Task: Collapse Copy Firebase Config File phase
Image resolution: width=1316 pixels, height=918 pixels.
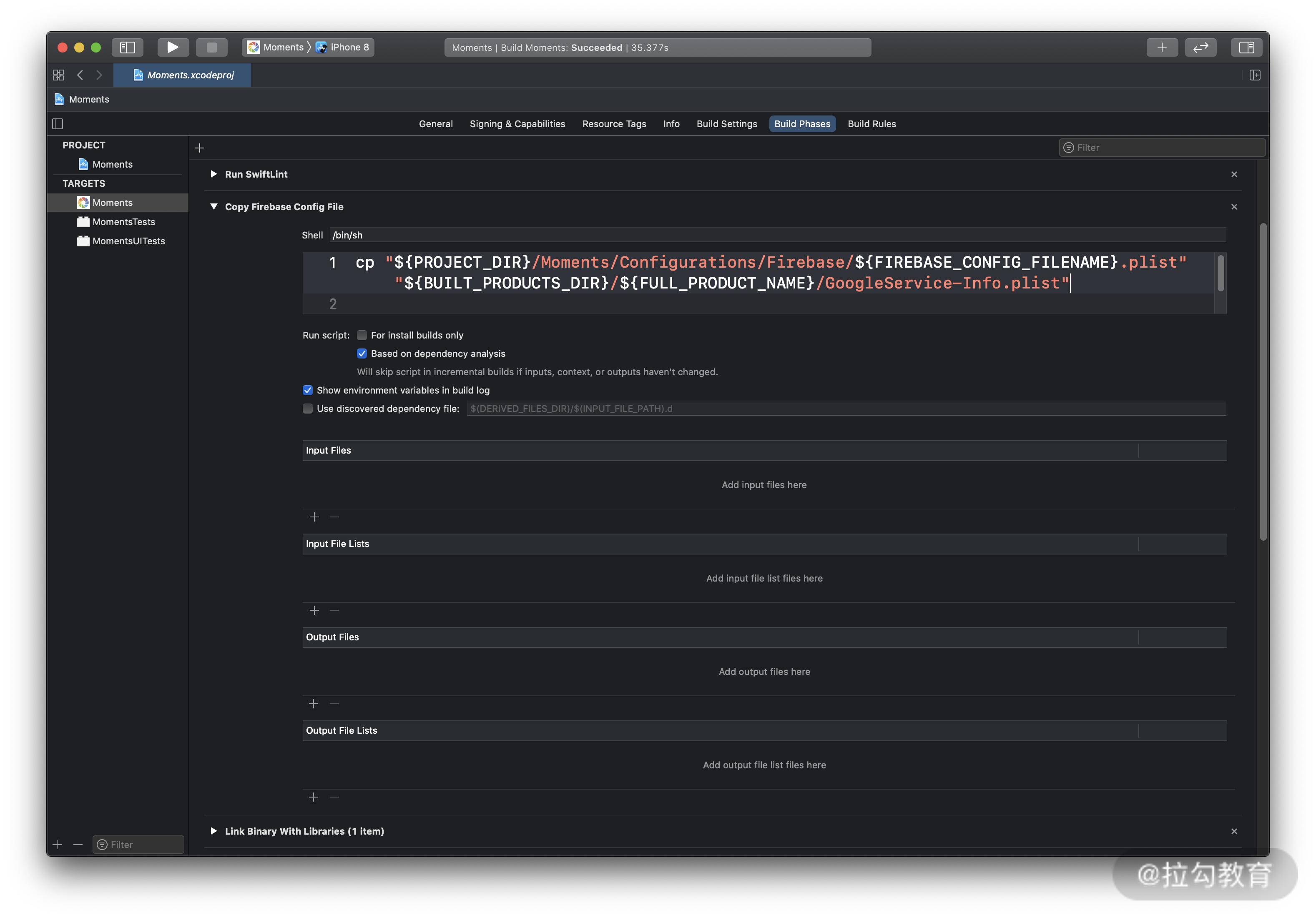Action: point(213,207)
